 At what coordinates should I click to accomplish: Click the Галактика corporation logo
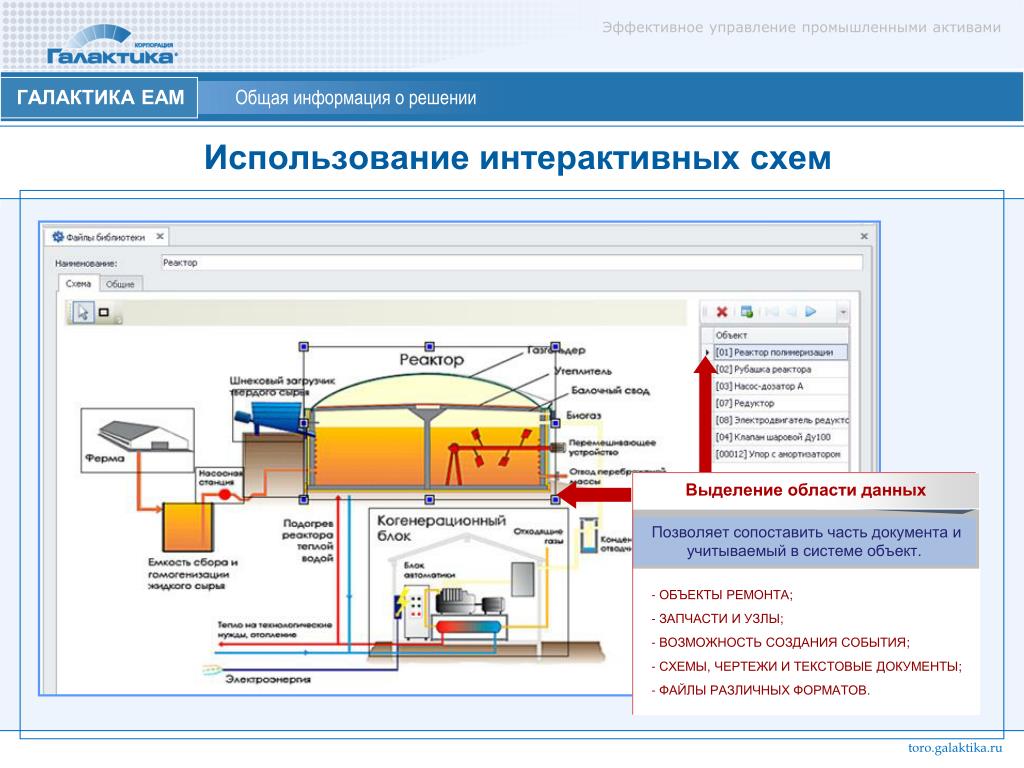111,46
